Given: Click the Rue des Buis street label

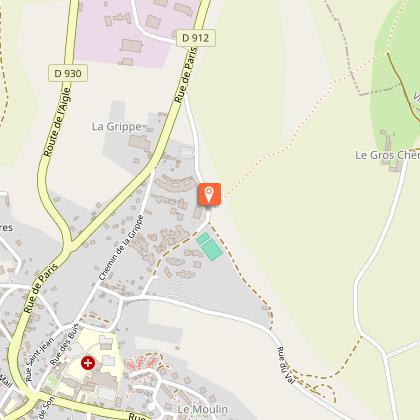Looking at the screenshot, I should (64, 344).
